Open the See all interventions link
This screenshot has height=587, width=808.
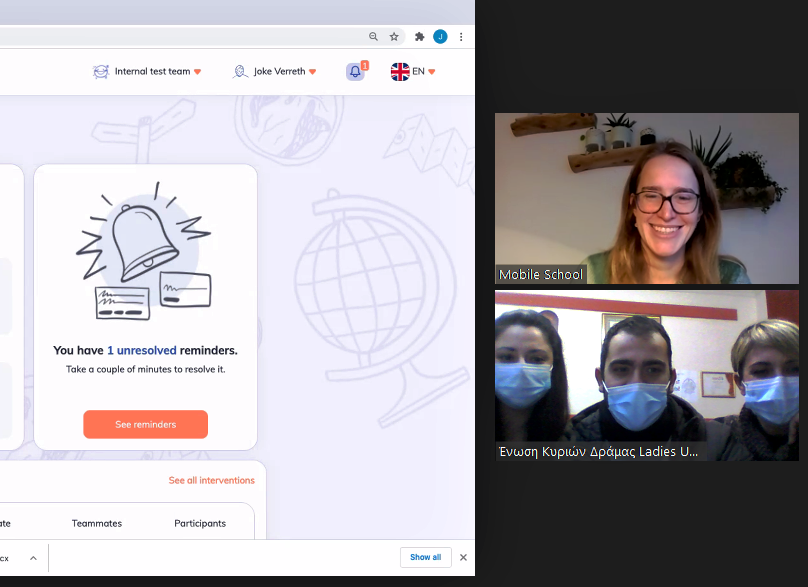[211, 480]
